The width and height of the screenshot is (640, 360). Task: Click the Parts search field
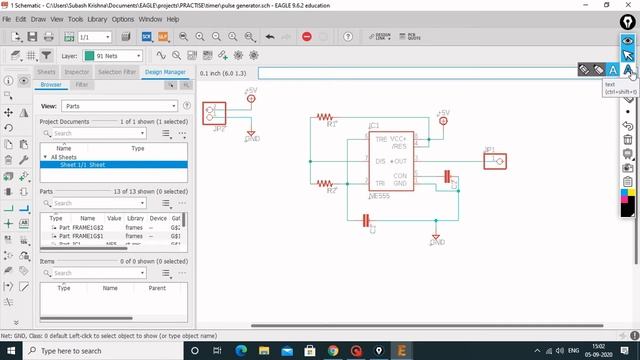click(x=94, y=203)
